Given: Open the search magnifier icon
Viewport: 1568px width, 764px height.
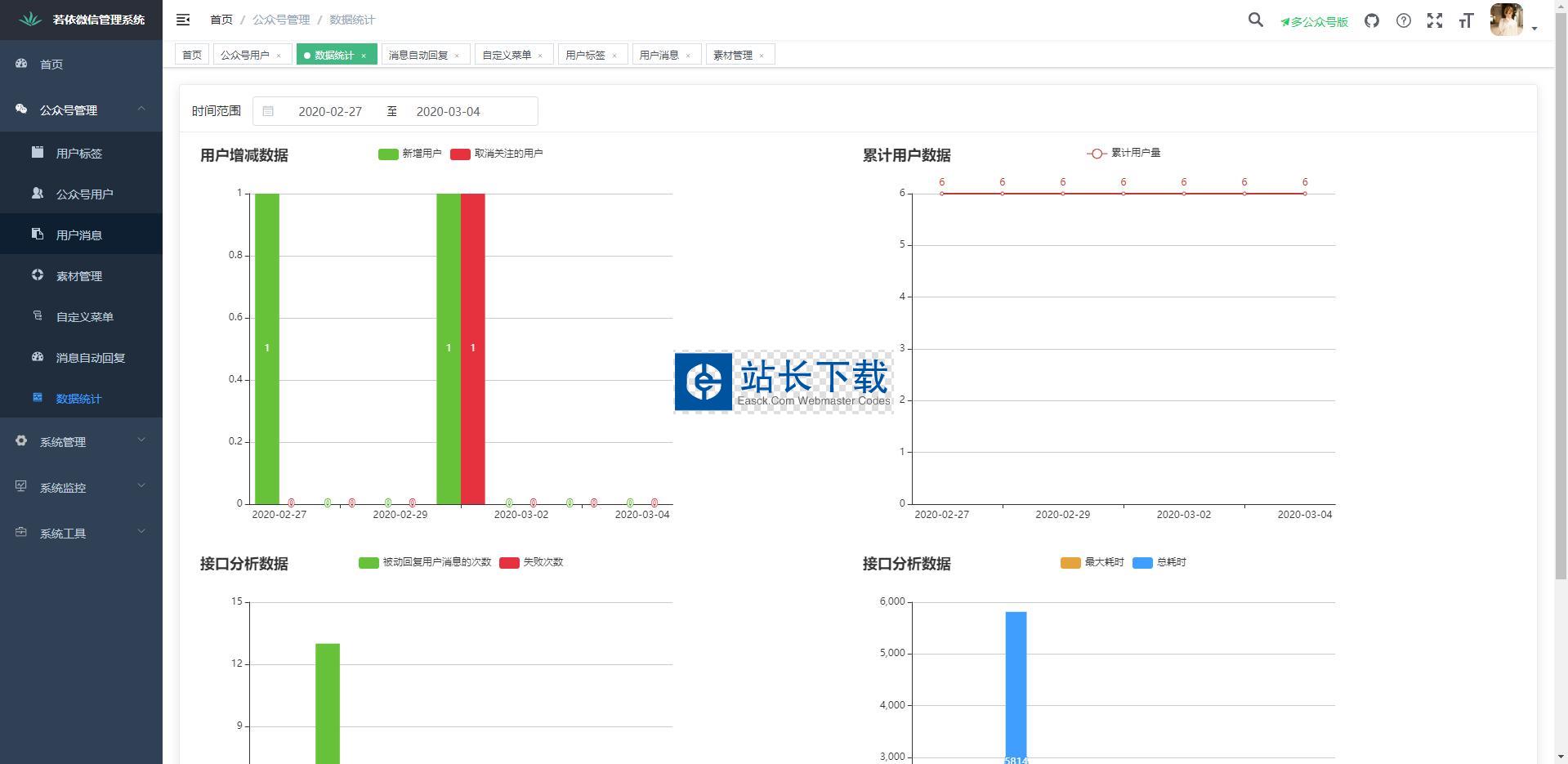Looking at the screenshot, I should click(1255, 20).
